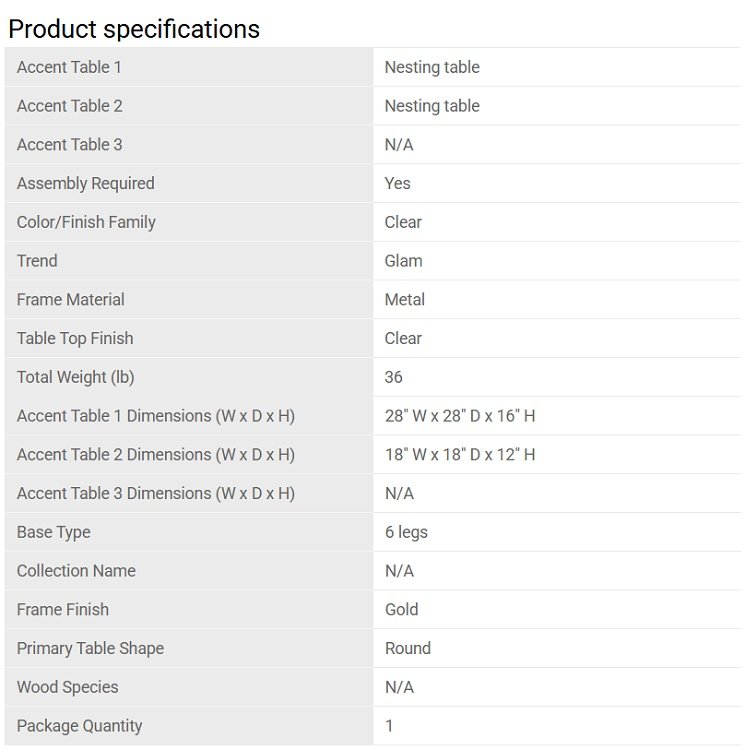This screenshot has width=745, height=750.
Task: Select the Accent Table 3 label
Action: (69, 144)
